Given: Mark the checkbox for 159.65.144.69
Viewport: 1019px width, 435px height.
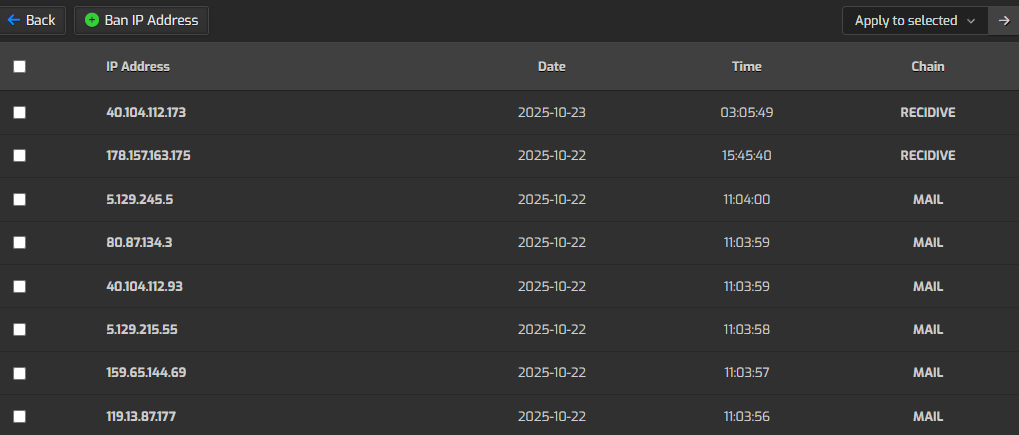Looking at the screenshot, I should 19,373.
